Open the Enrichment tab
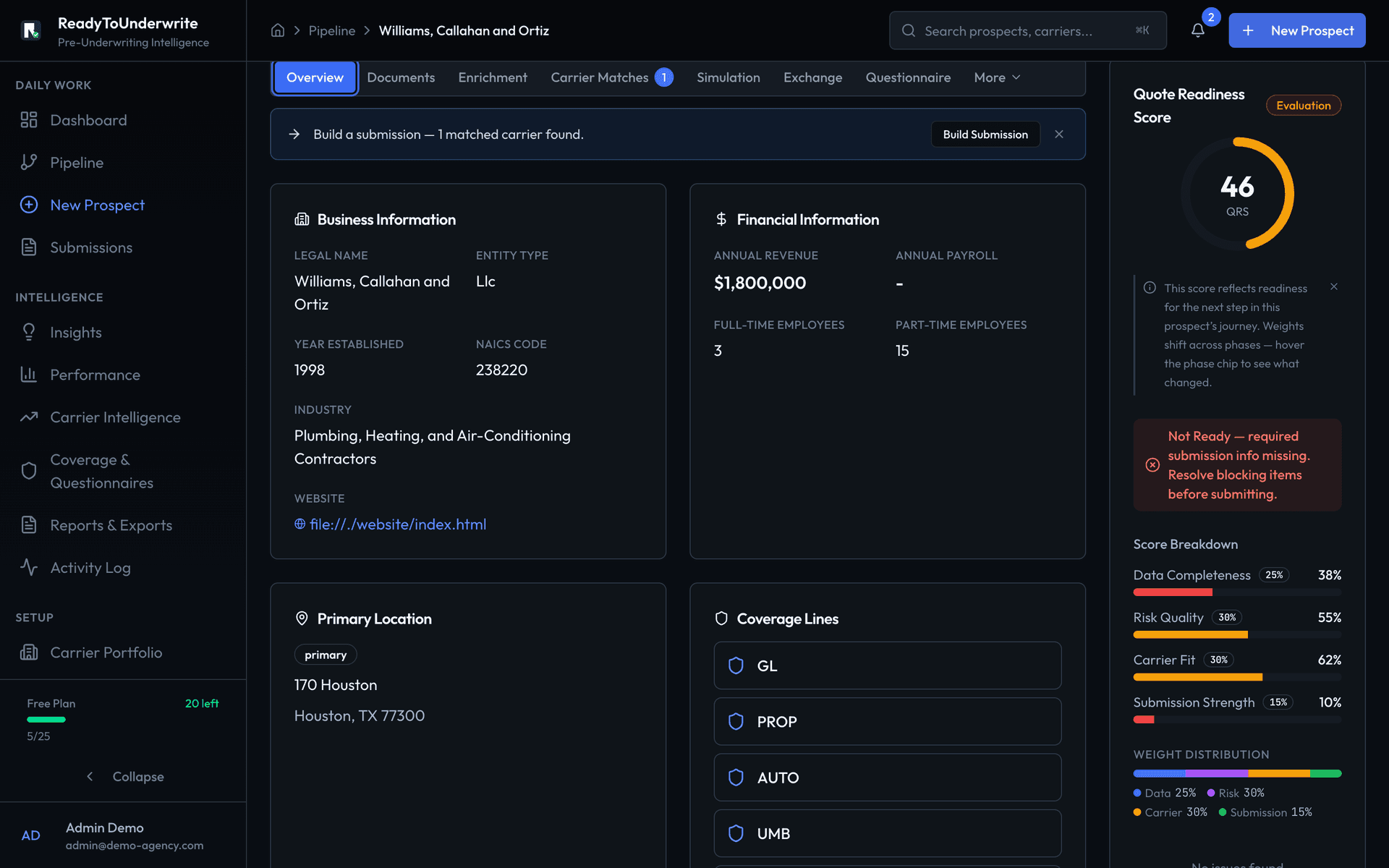The width and height of the screenshot is (1389, 868). click(x=493, y=77)
